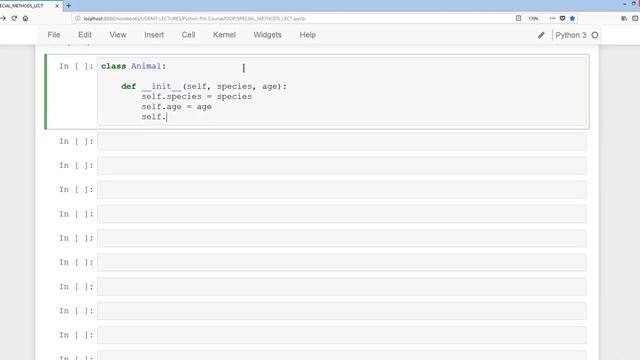
Task: Open the Cell menu
Action: click(x=188, y=35)
